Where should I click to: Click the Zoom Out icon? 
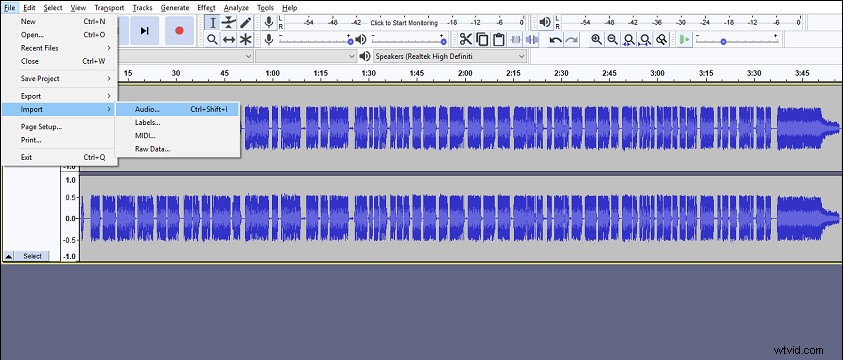[612, 39]
